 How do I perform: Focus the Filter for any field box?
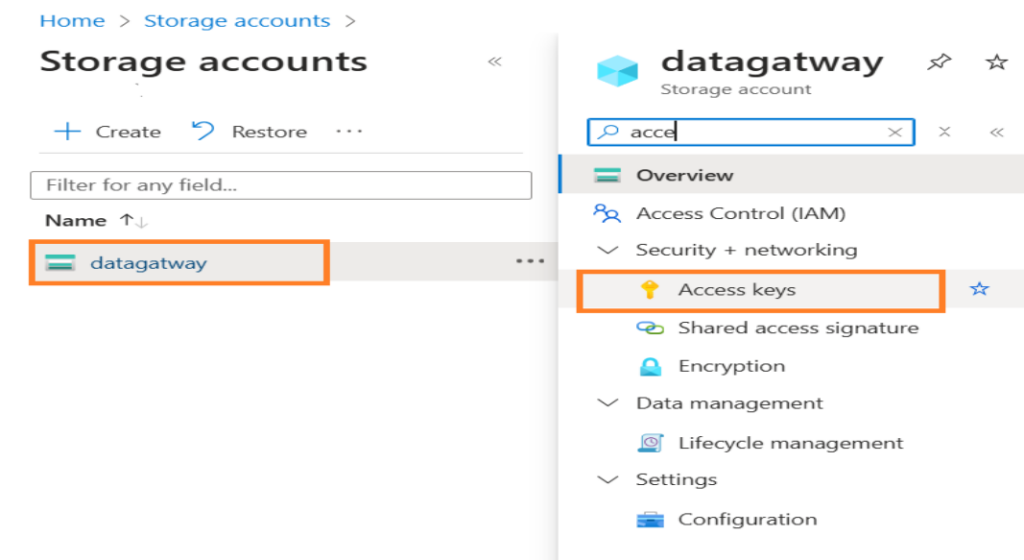[x=281, y=185]
